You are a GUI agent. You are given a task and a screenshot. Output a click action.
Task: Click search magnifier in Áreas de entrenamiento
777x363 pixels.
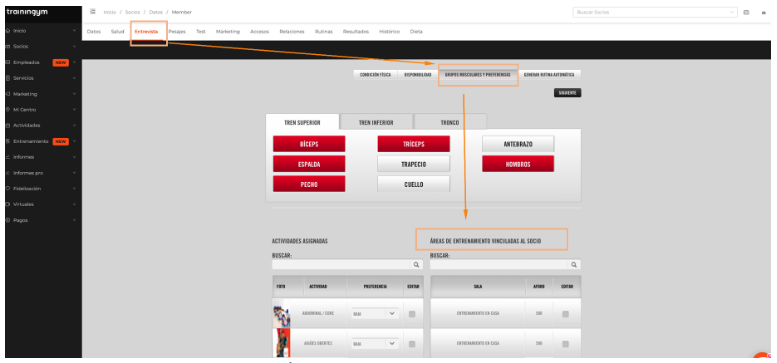574,265
